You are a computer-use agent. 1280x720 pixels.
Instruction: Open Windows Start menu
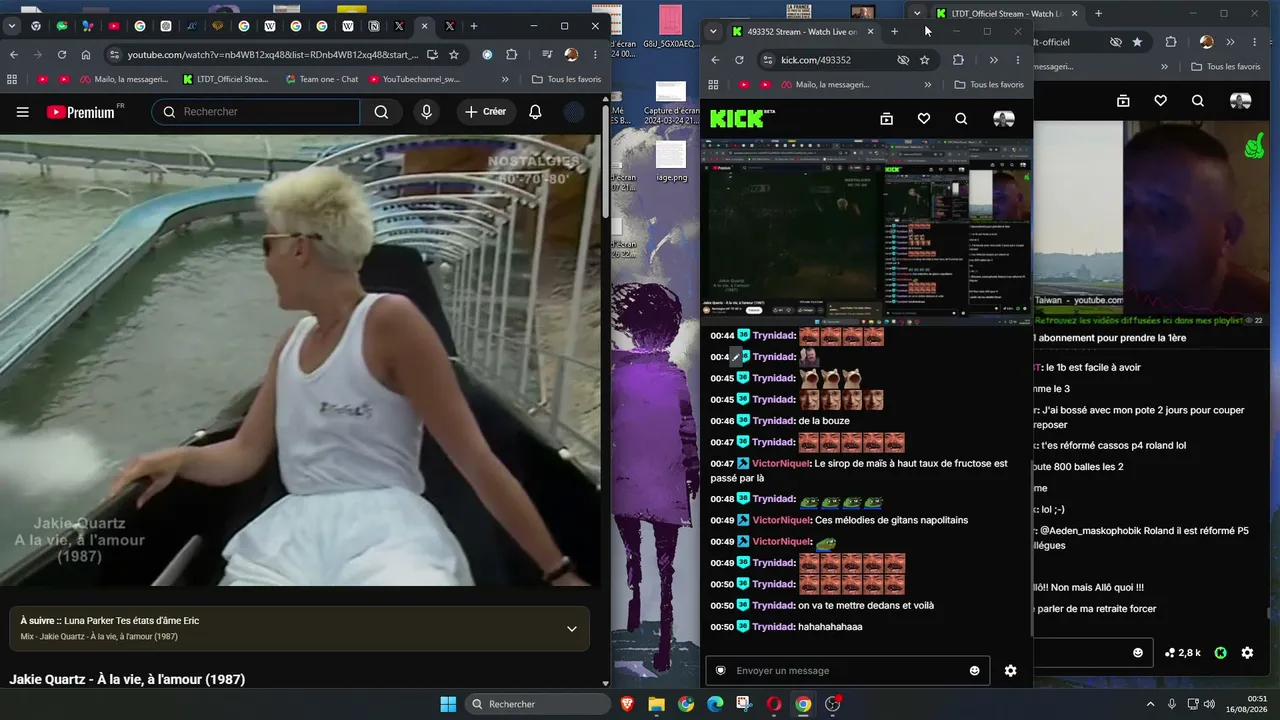tap(448, 704)
